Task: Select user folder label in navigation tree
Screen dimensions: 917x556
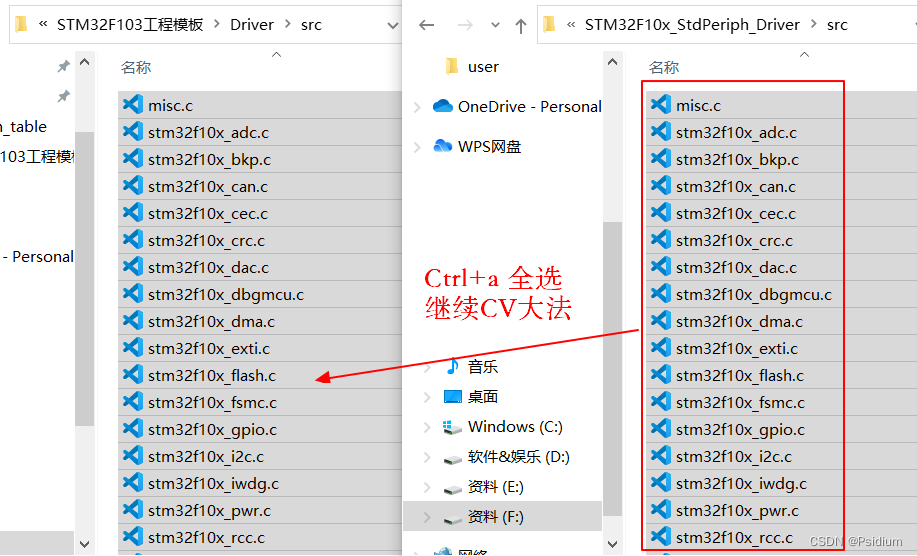Action: point(483,67)
